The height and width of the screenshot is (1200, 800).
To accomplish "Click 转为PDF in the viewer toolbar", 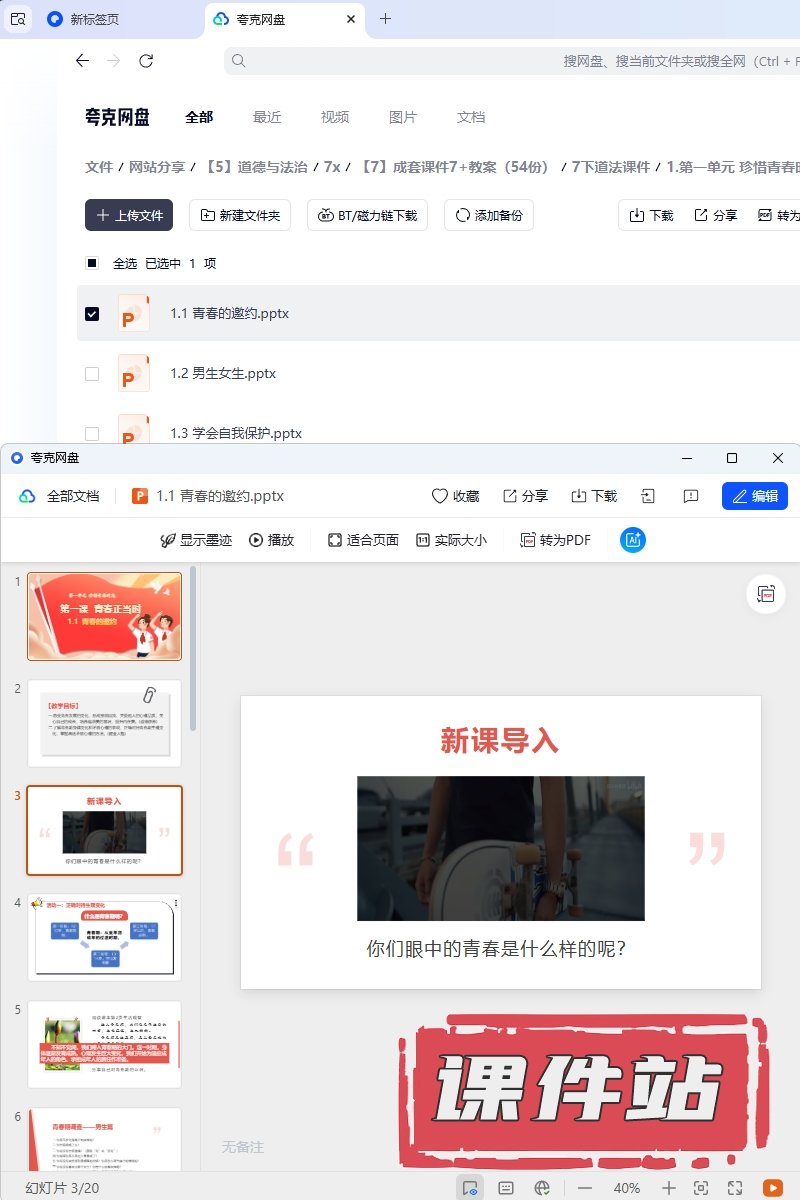I will (x=555, y=540).
